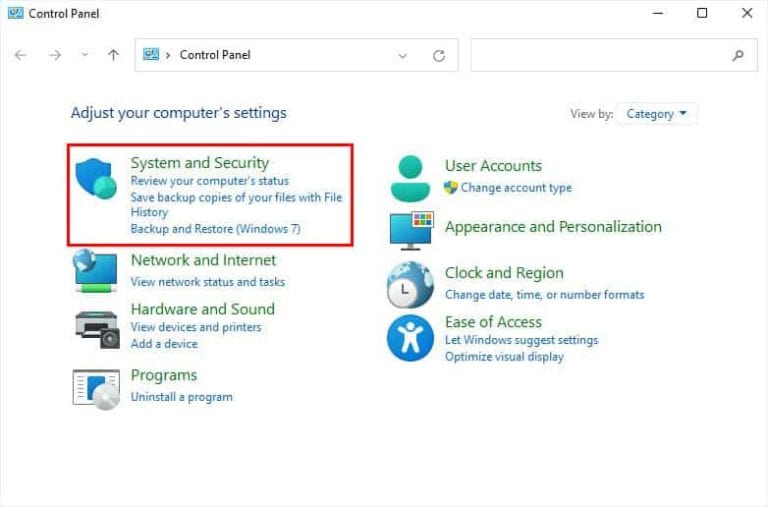This screenshot has height=507, width=768.
Task: Click inside the search Control Panel box
Action: [x=614, y=55]
